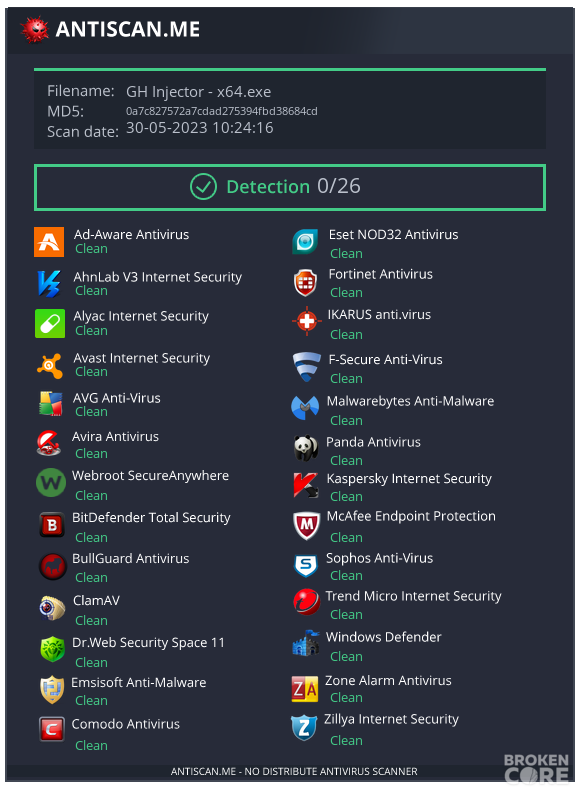Viewport: 580px width, 790px height.
Task: Click the Fortinet Antivirus icon
Action: click(x=305, y=283)
